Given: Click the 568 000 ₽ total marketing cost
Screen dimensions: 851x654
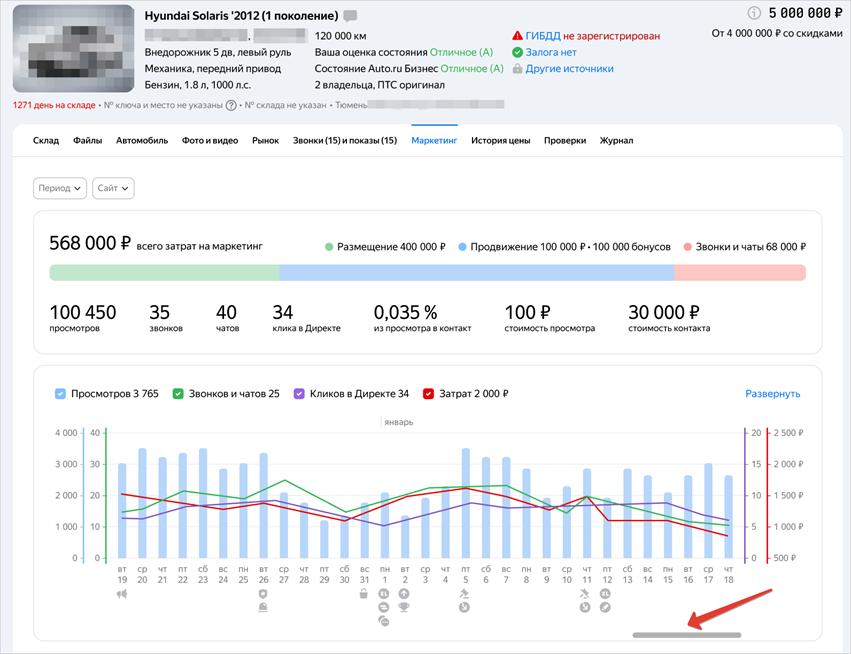Looking at the screenshot, I should (x=90, y=243).
